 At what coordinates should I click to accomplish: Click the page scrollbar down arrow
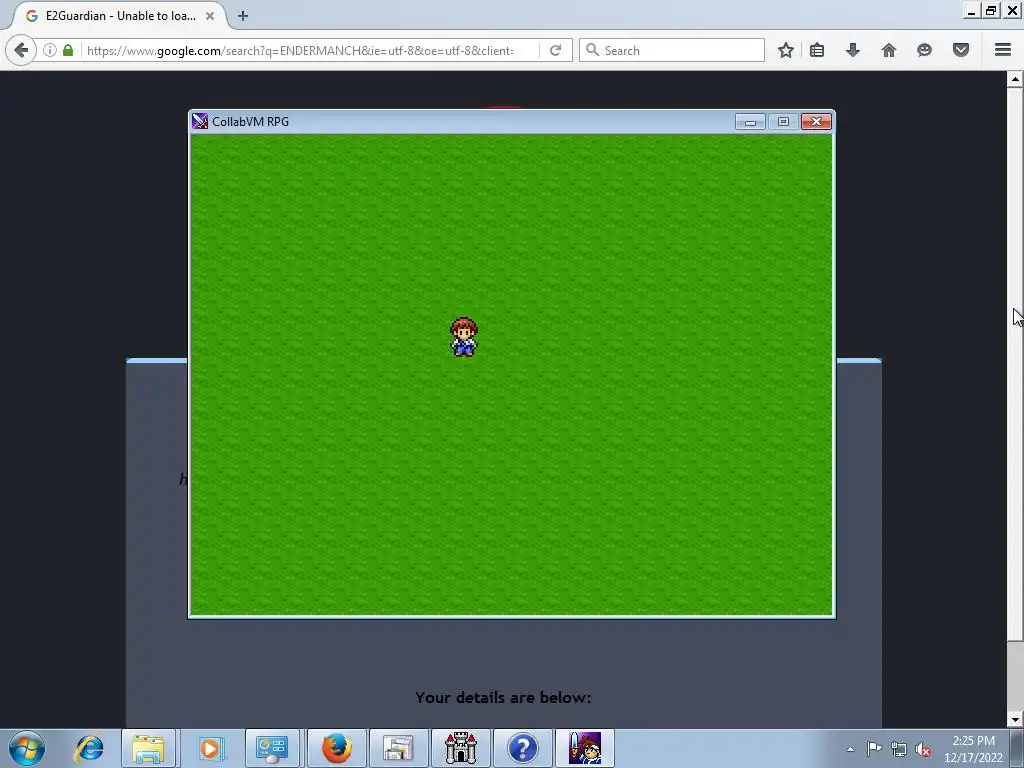click(x=1015, y=720)
